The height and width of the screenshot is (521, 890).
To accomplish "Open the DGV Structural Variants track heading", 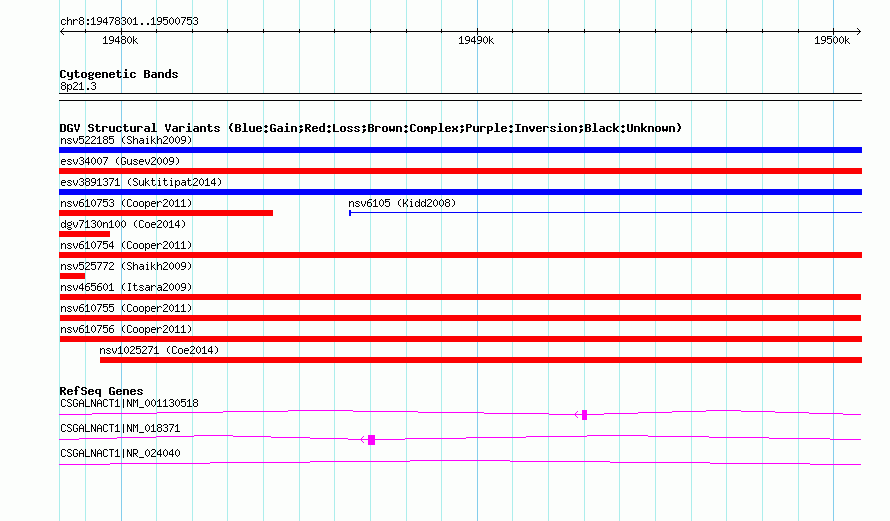I will click(x=370, y=128).
